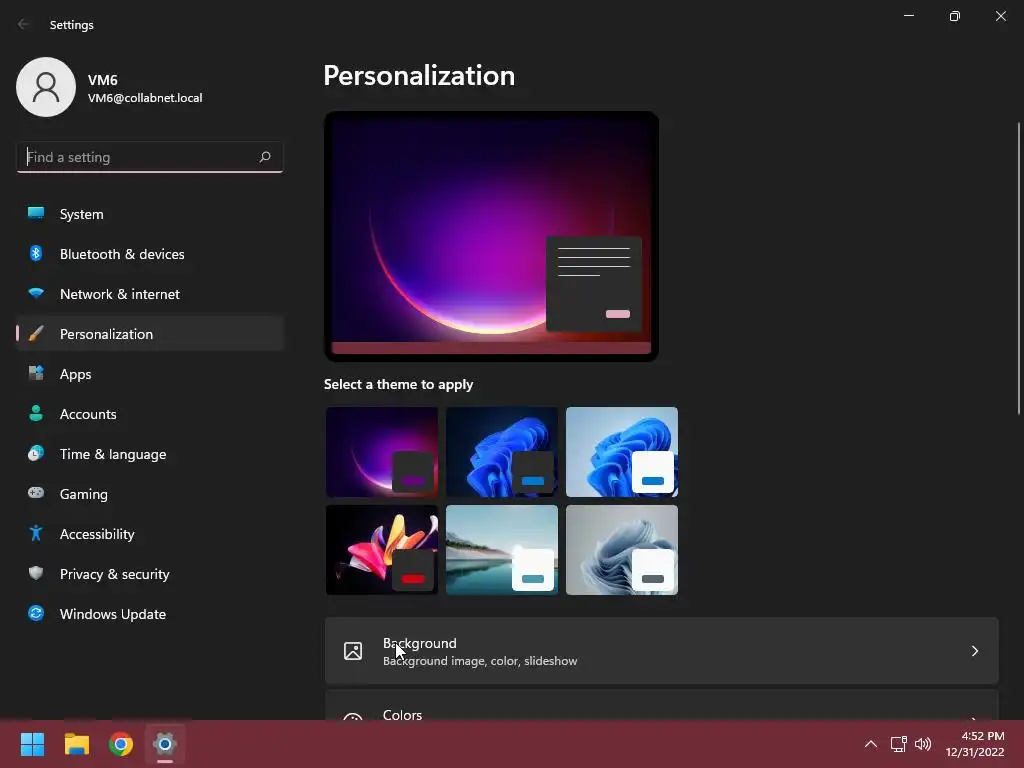
Task: Click the Accessibility figure icon
Action: point(36,534)
